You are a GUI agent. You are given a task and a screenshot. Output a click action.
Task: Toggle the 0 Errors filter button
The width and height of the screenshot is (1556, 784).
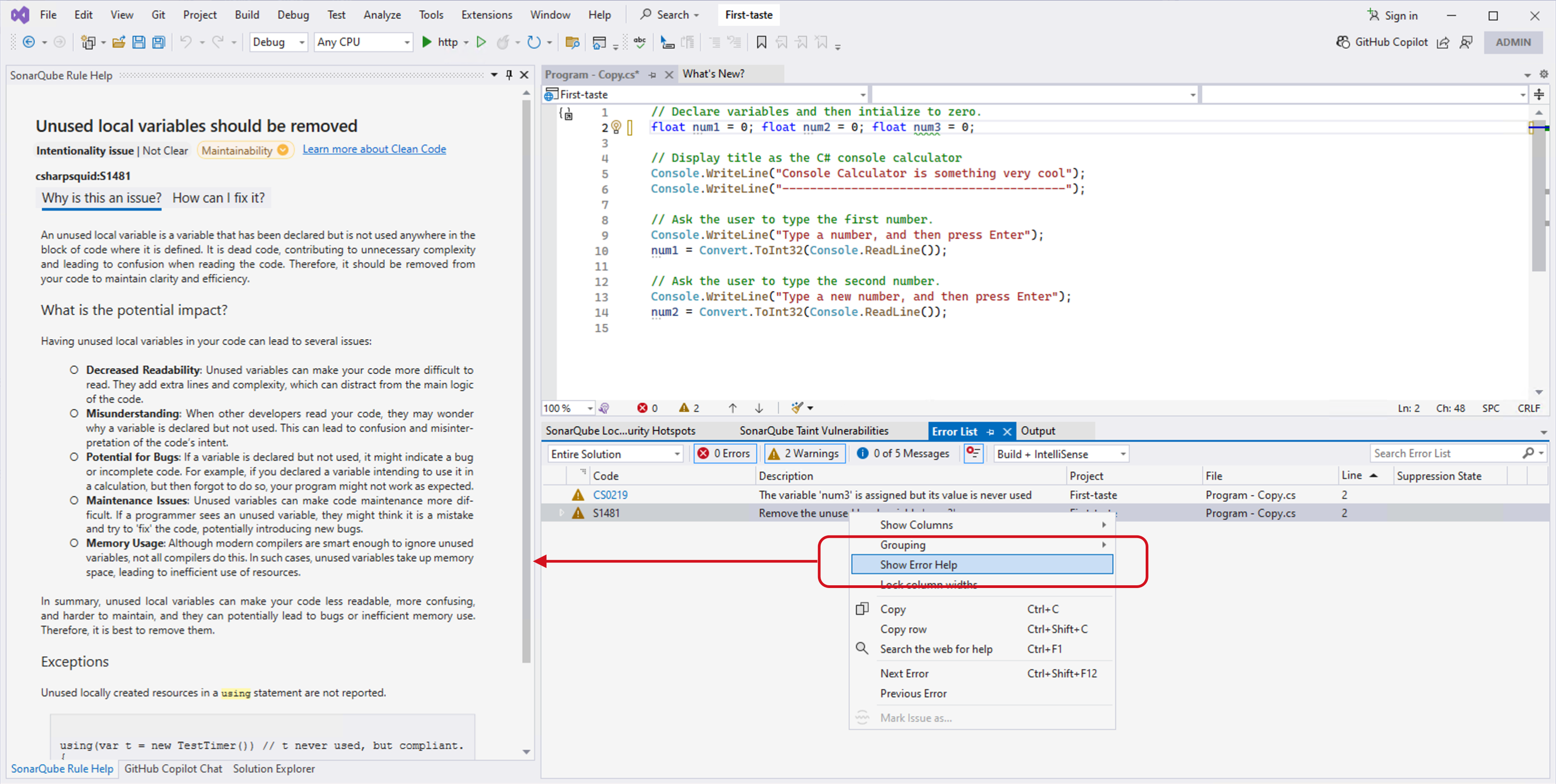[x=724, y=453]
